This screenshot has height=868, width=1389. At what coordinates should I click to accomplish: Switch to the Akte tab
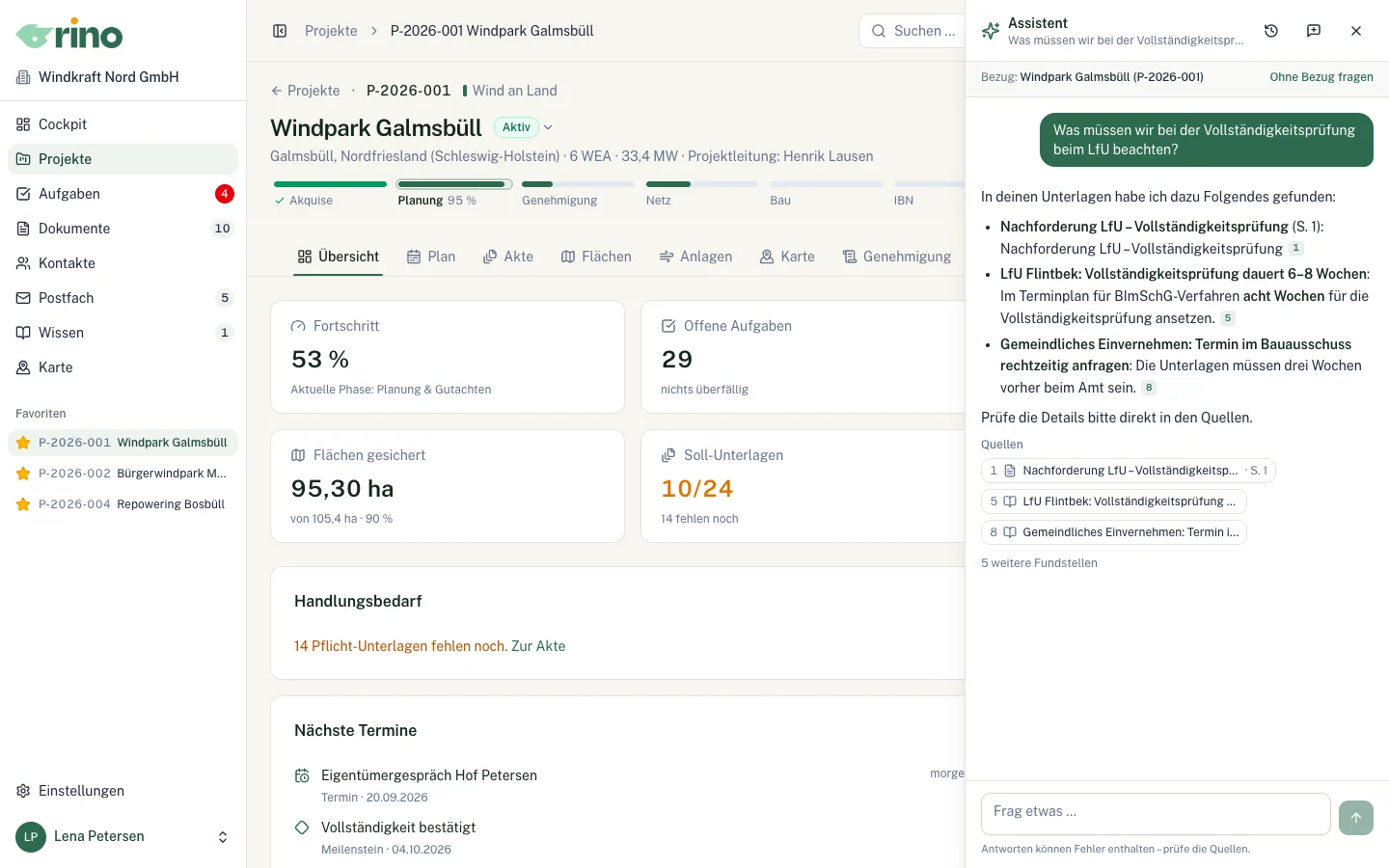coord(508,257)
